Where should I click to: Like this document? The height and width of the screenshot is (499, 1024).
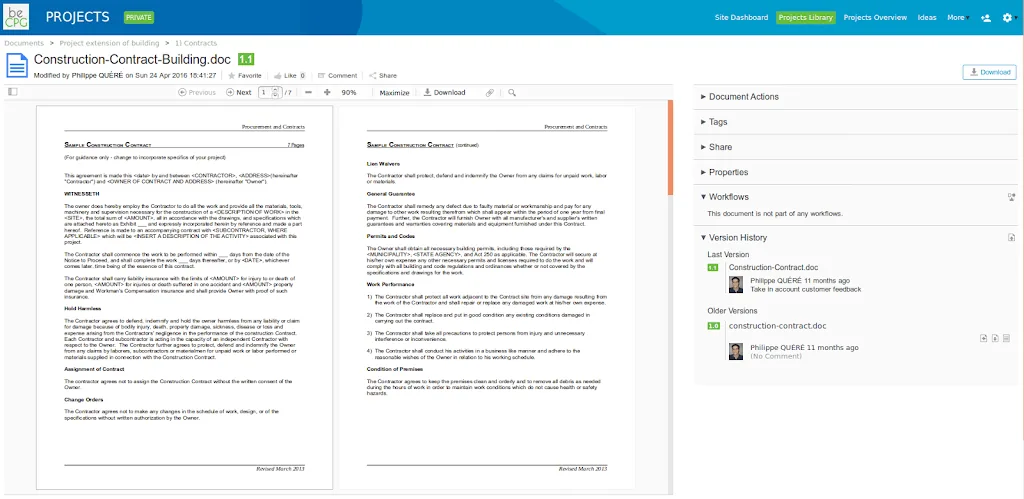point(285,76)
